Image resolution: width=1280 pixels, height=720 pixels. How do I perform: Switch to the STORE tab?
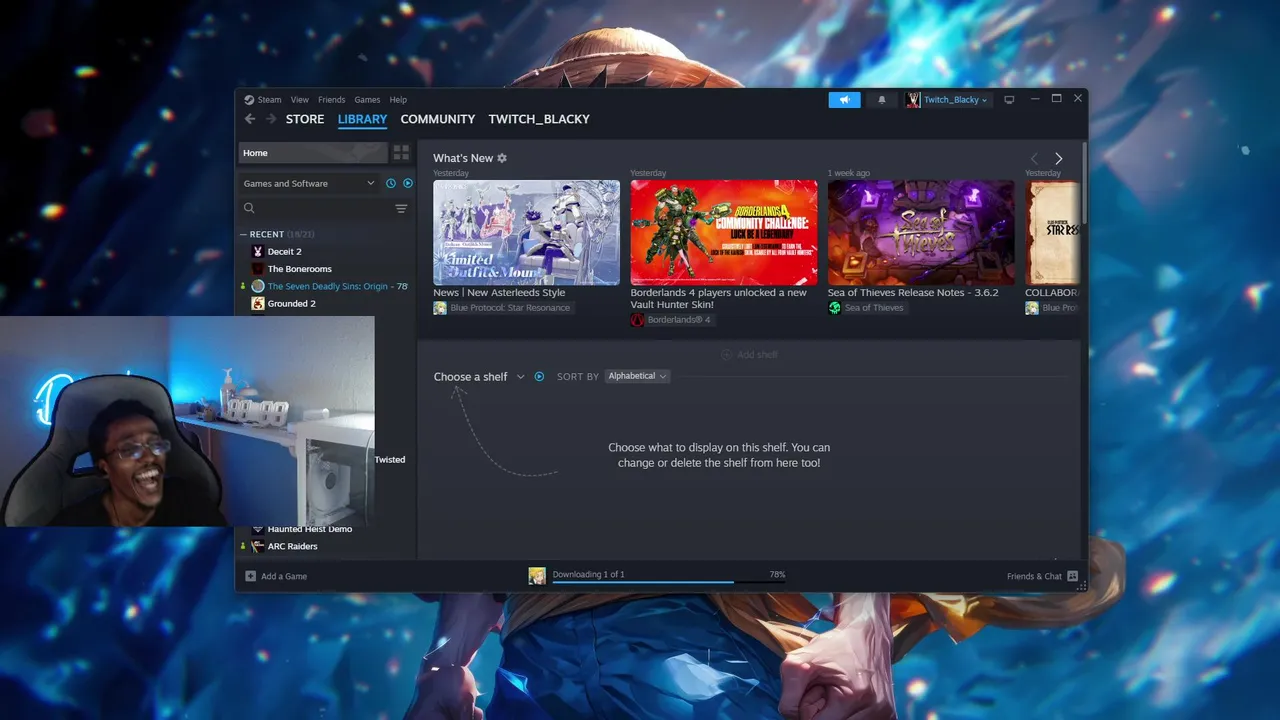tap(305, 119)
